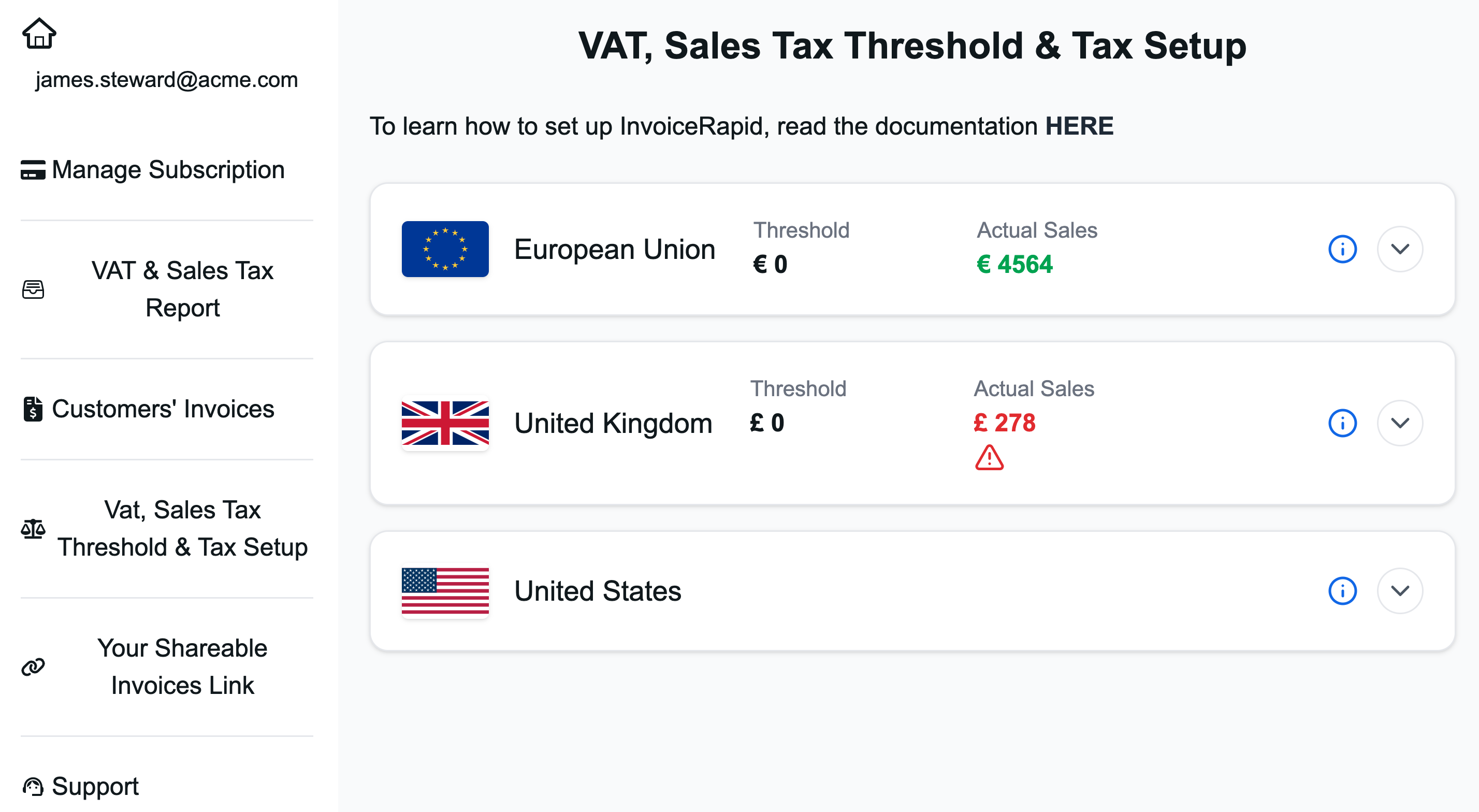Image resolution: width=1479 pixels, height=812 pixels.
Task: Open the Support page
Action: (x=95, y=786)
